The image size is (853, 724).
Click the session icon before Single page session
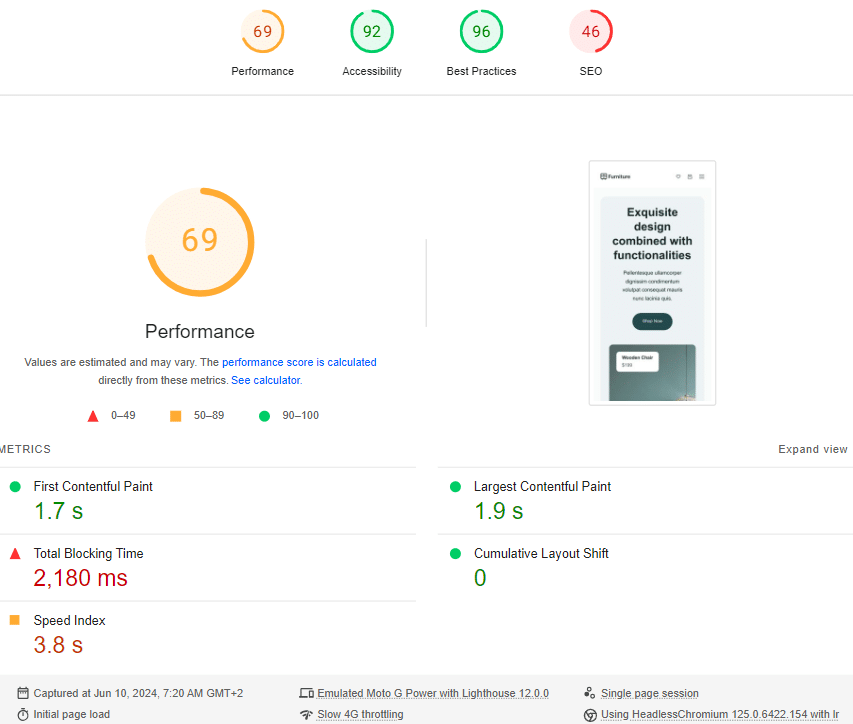tap(590, 692)
